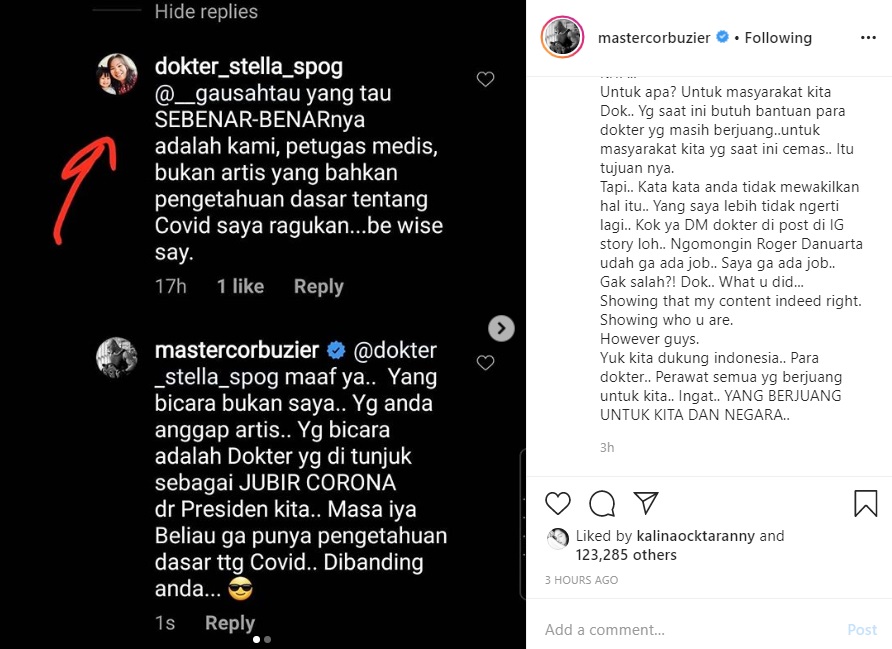Advance carousel with the next arrow
This screenshot has height=649, width=892.
(x=501, y=328)
